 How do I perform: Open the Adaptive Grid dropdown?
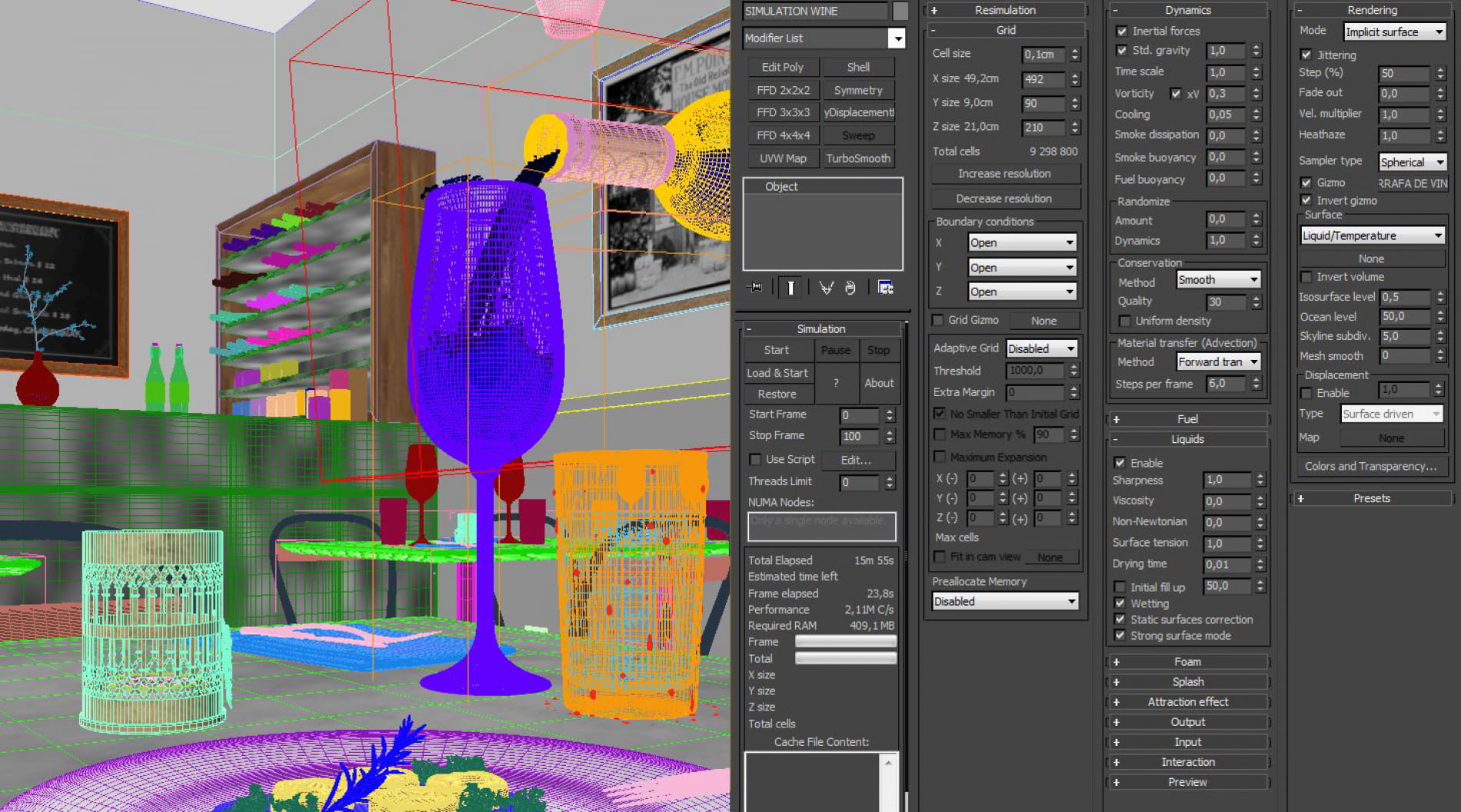pyautogui.click(x=1041, y=348)
